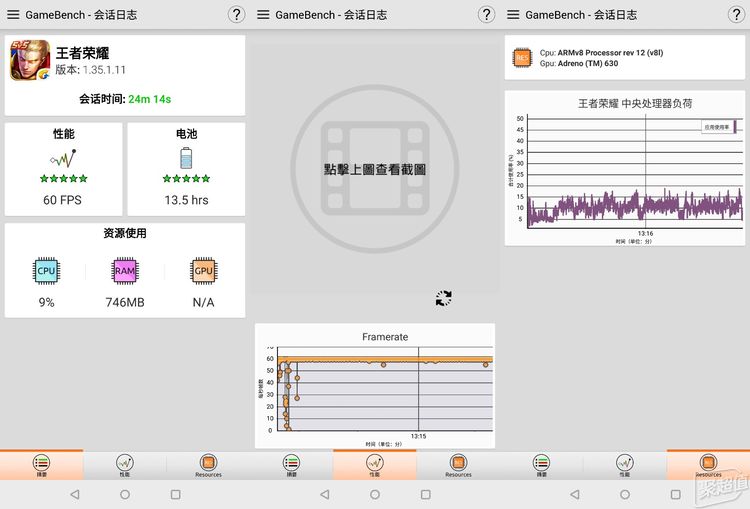Screen dimensions: 750x509
Task: Click Gpu Adreno (TM) 630 text
Action: [579, 63]
